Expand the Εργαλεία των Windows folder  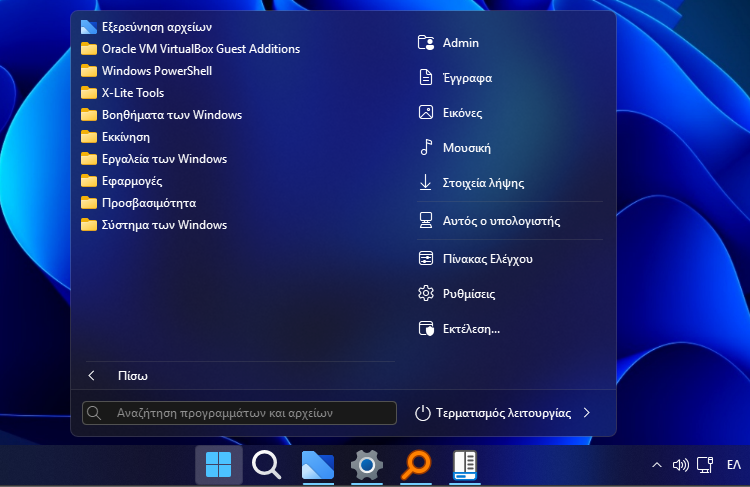tap(154, 159)
